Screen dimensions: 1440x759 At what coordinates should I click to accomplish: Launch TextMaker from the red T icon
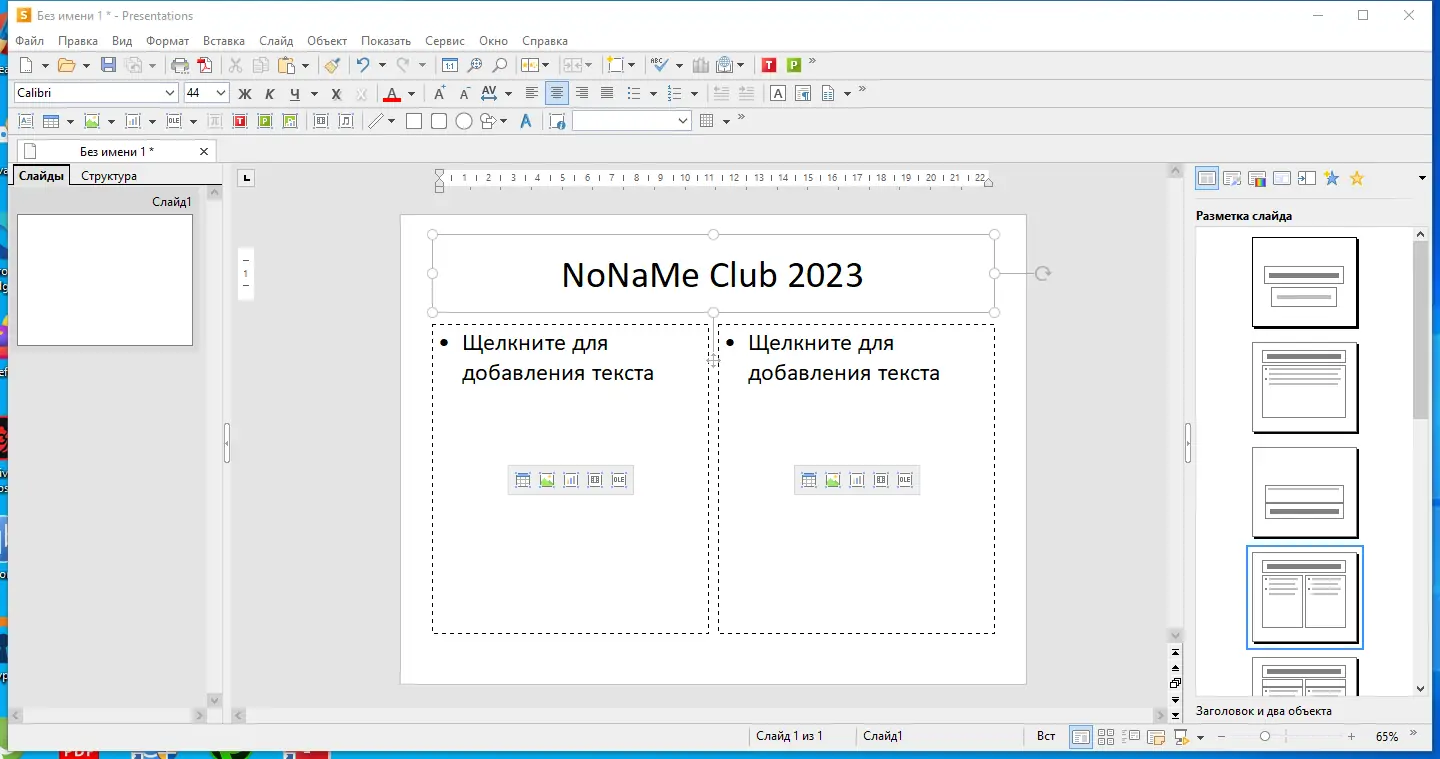(x=769, y=65)
